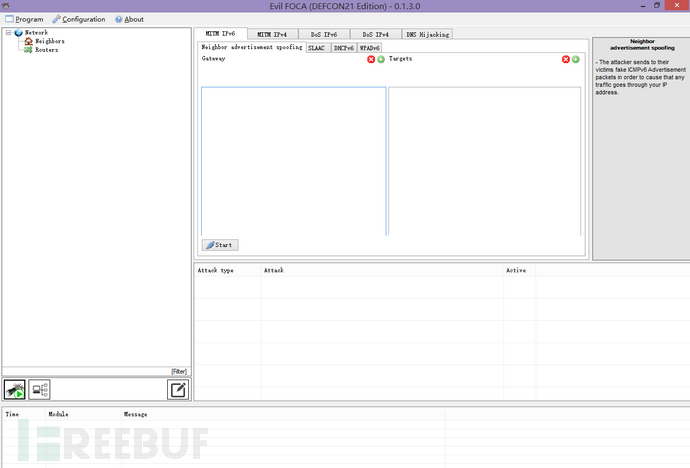Click the network scan play icon
The height and width of the screenshot is (468, 690).
point(15,390)
